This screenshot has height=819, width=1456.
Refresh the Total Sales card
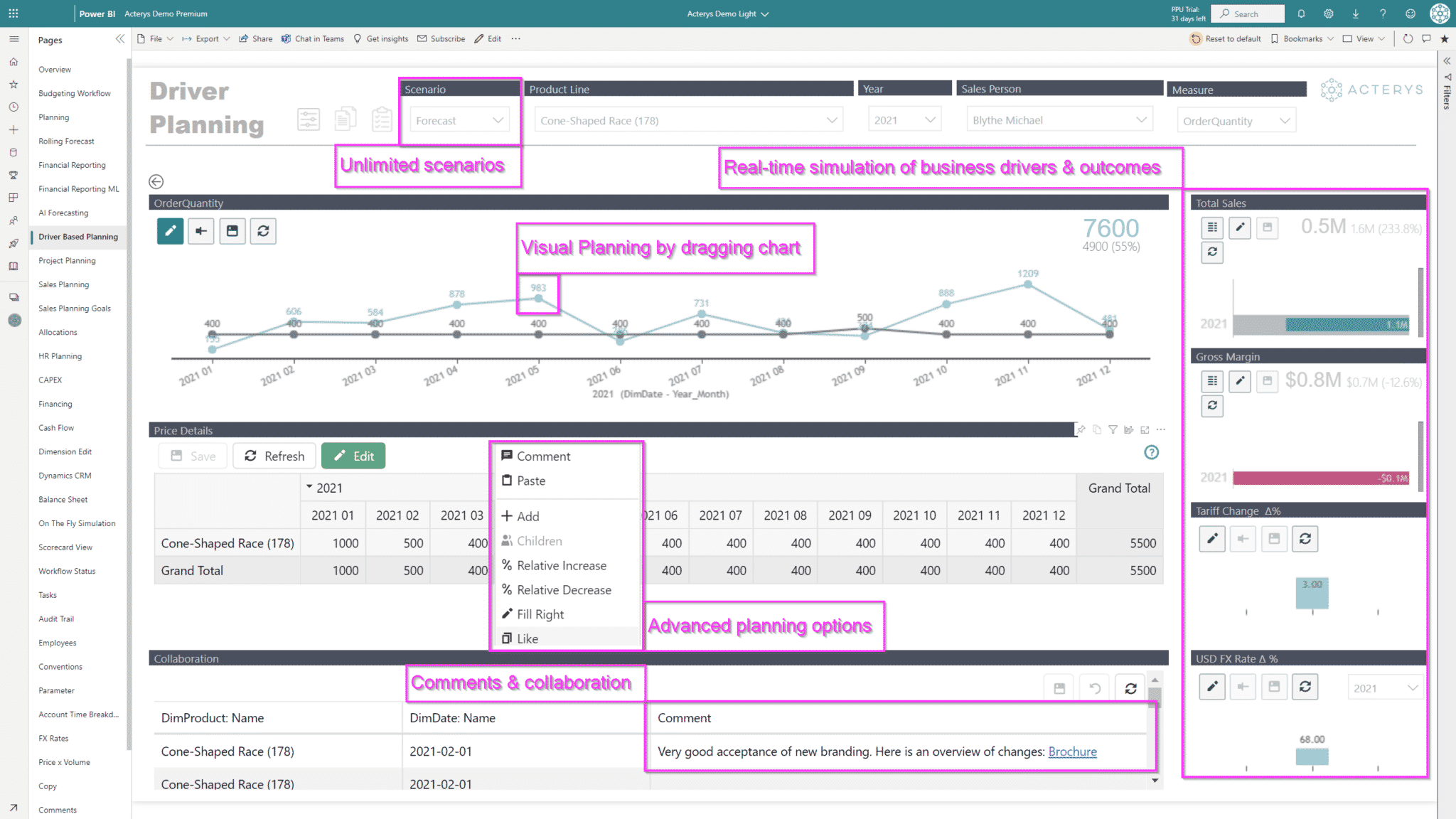(x=1212, y=252)
